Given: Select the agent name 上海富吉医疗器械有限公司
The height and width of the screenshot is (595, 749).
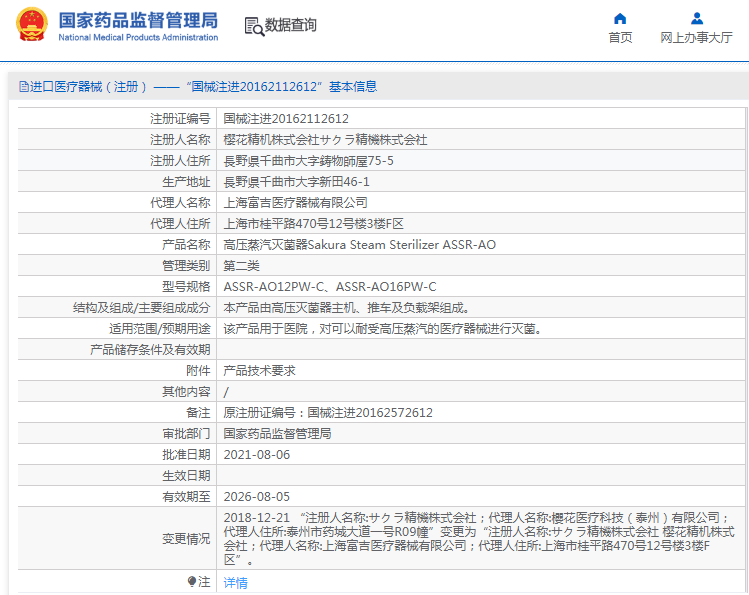Looking at the screenshot, I should coord(288,202).
